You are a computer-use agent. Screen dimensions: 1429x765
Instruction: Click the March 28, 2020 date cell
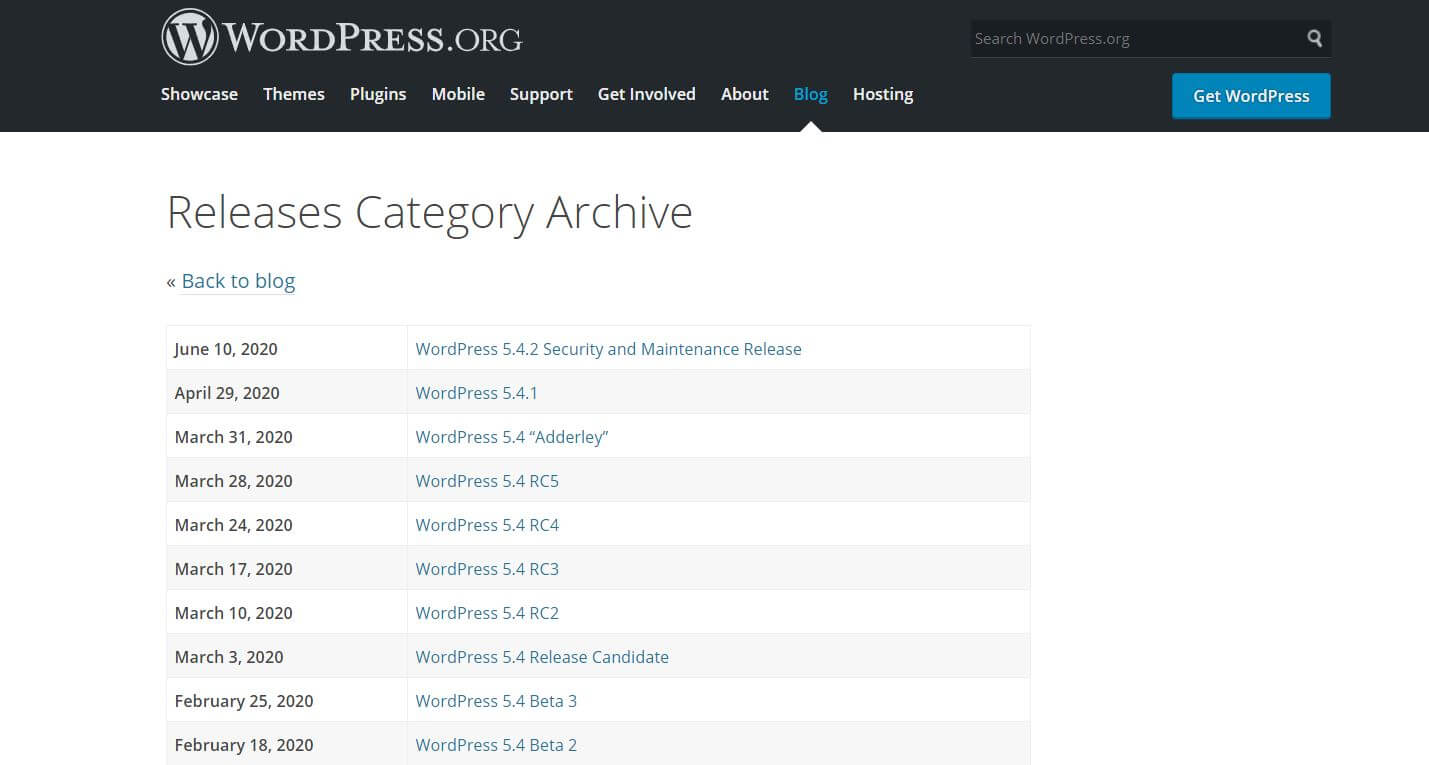287,480
